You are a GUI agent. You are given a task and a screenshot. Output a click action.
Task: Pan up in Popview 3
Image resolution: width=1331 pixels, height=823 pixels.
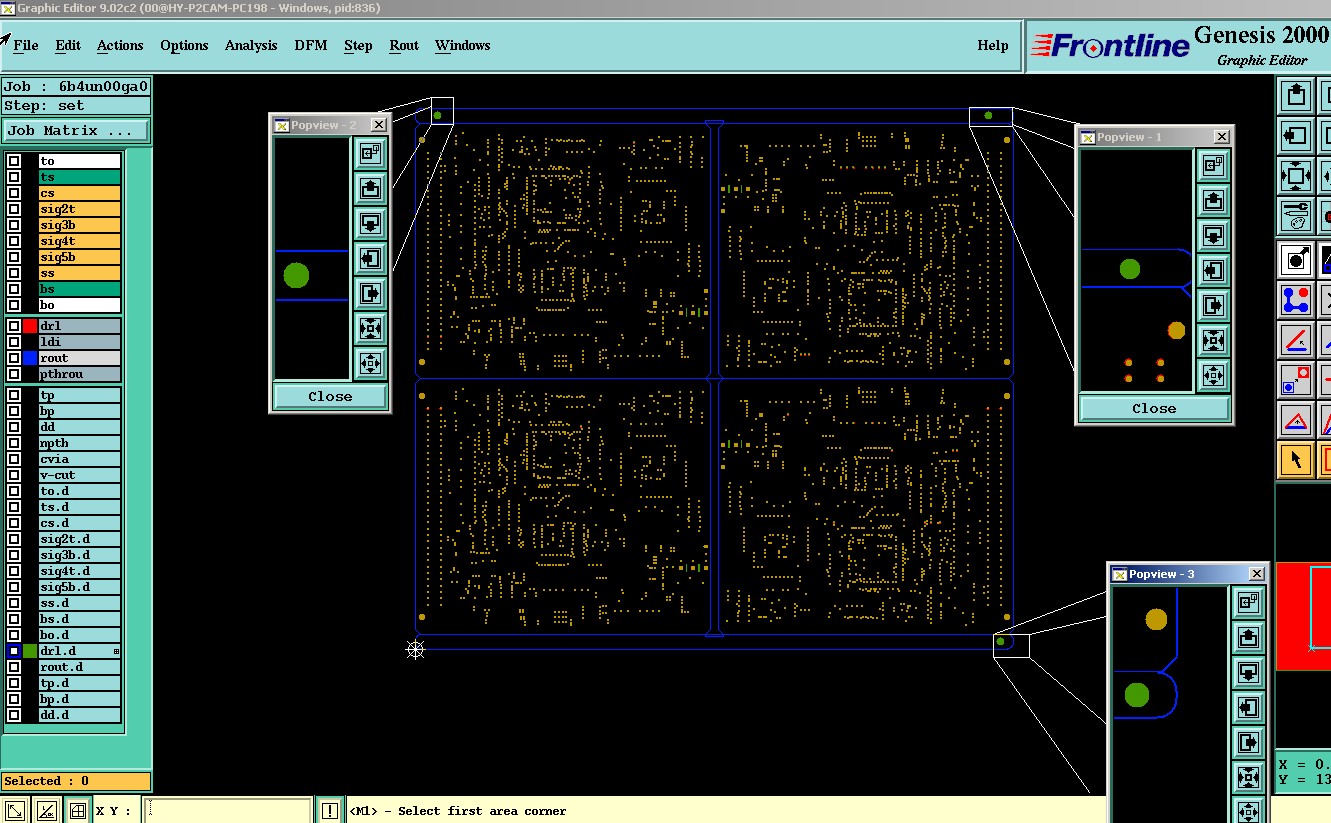(1248, 637)
